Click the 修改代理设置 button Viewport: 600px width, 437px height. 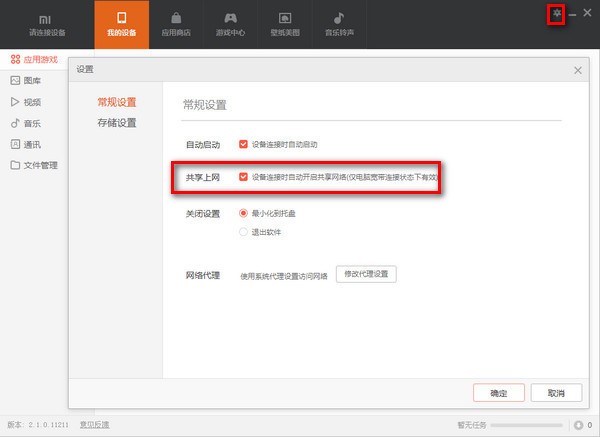pyautogui.click(x=366, y=273)
